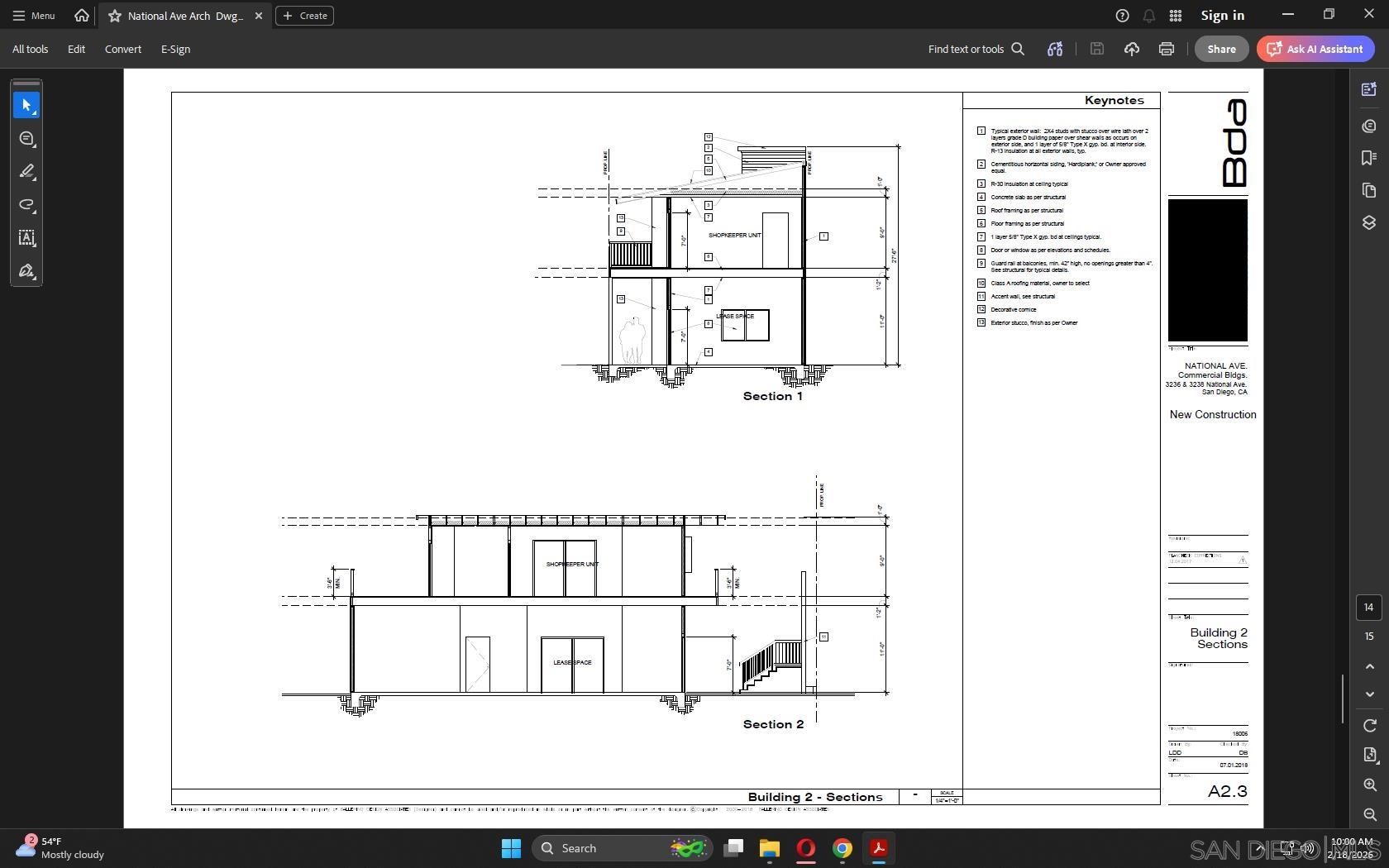The image size is (1389, 868).
Task: Open the E-Sign menu
Action: click(x=175, y=49)
